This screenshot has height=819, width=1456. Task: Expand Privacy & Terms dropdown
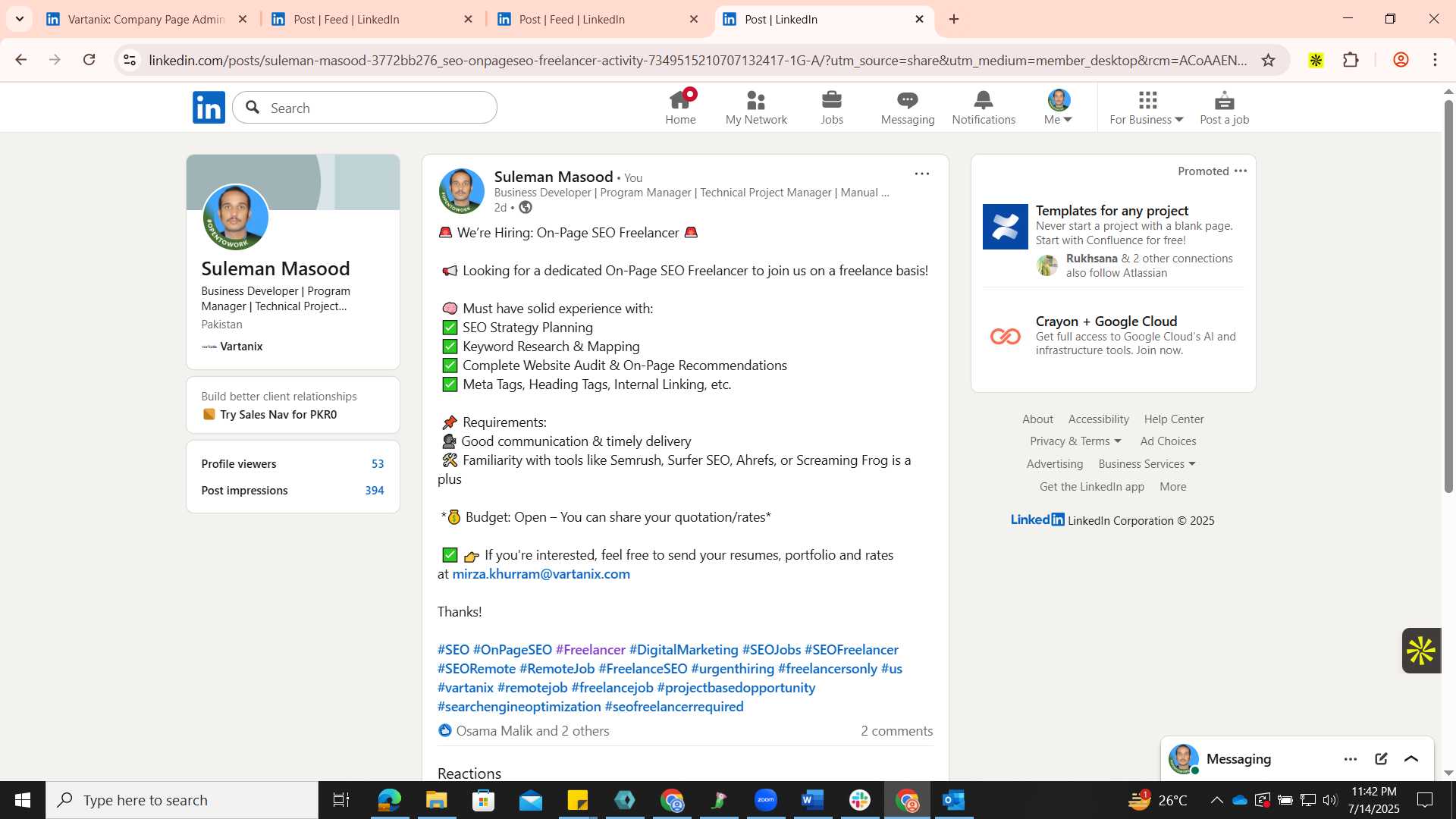click(x=1075, y=441)
